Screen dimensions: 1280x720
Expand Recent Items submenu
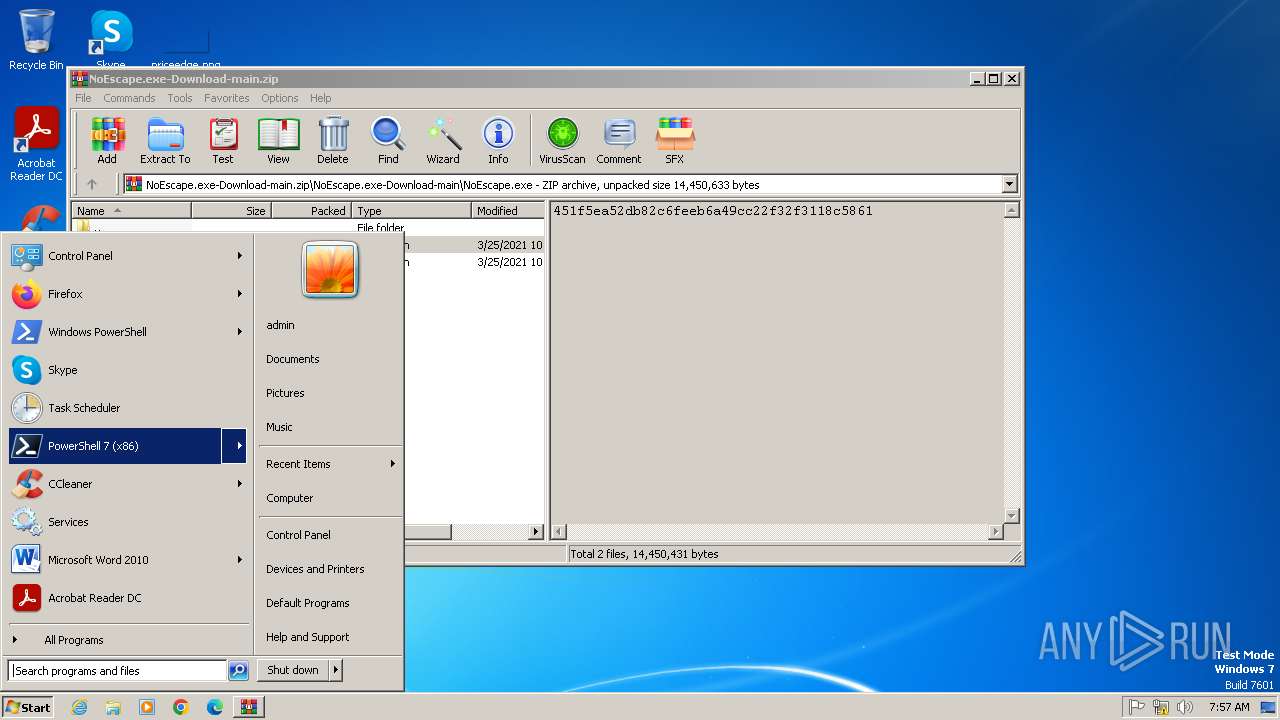click(331, 464)
